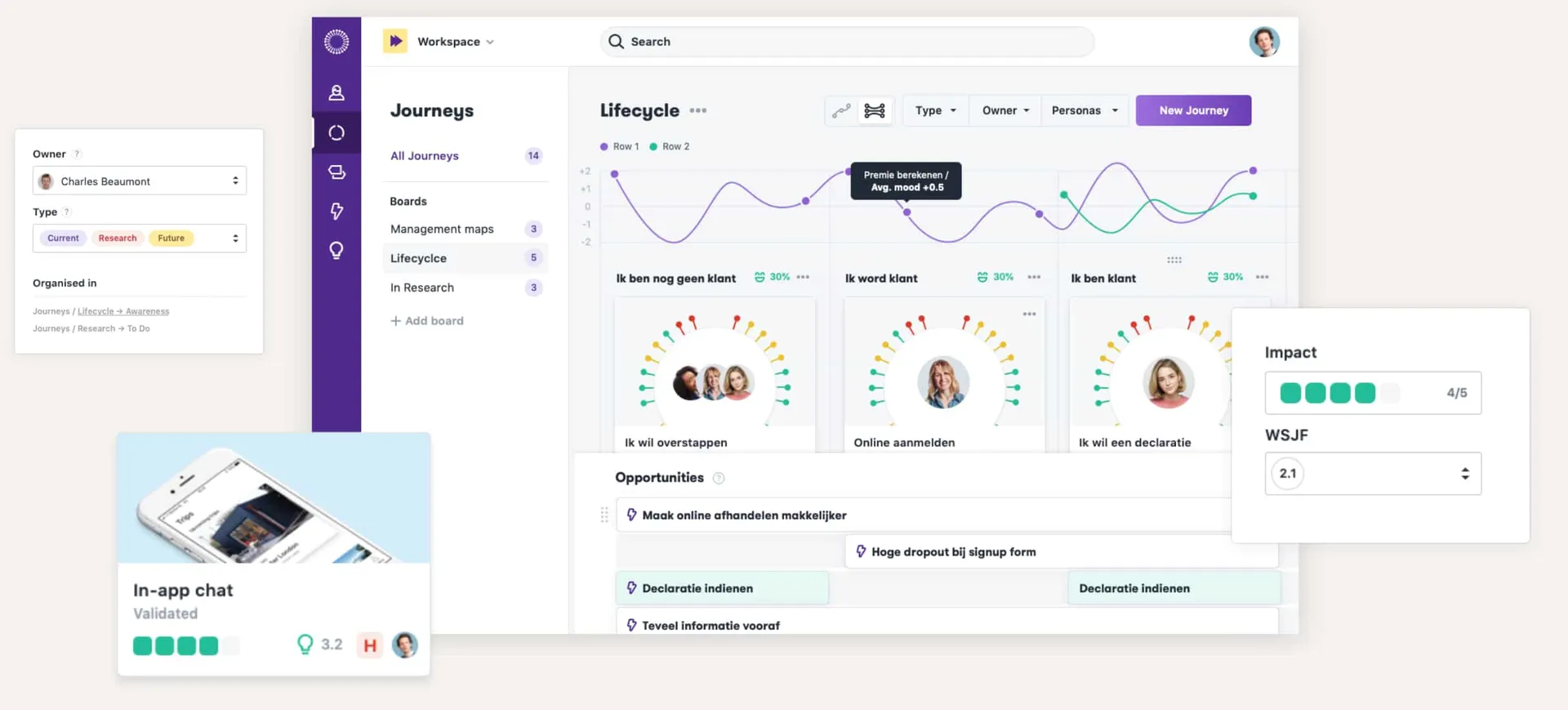Click in the Search field

pos(847,42)
